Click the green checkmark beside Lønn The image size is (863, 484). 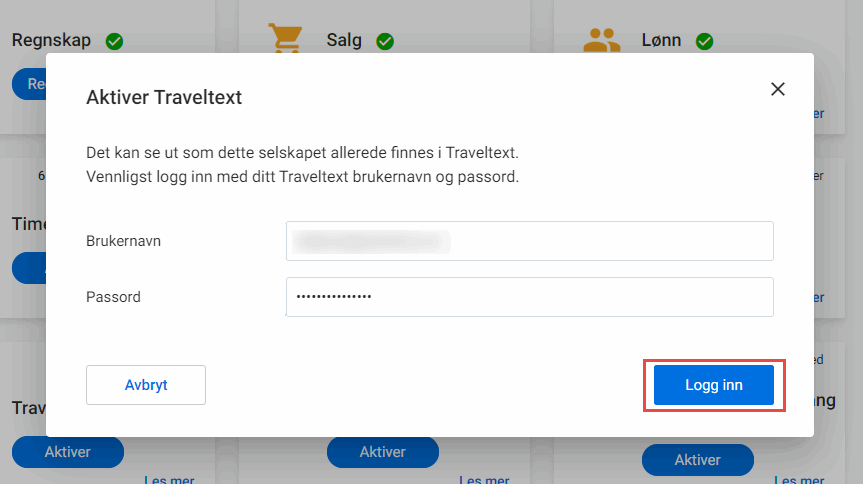click(704, 41)
